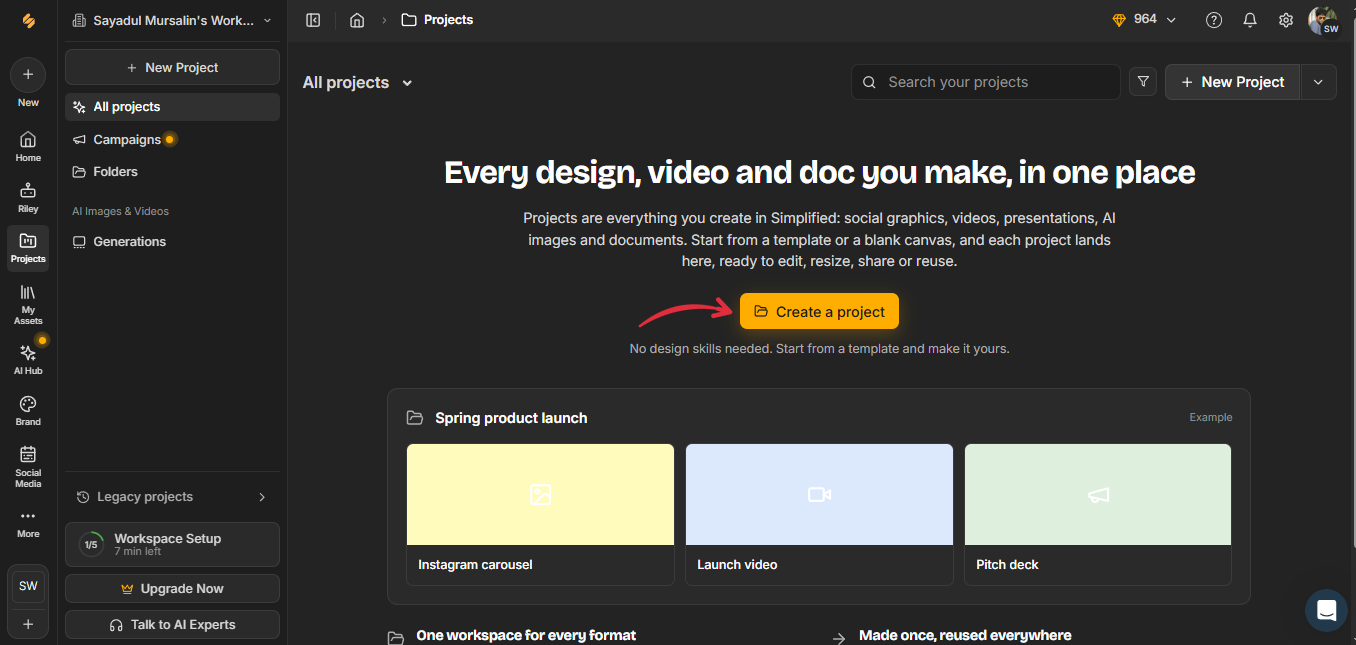Screen dimensions: 1356x645
Task: Click the SW workspace switcher tile
Action: tap(28, 586)
